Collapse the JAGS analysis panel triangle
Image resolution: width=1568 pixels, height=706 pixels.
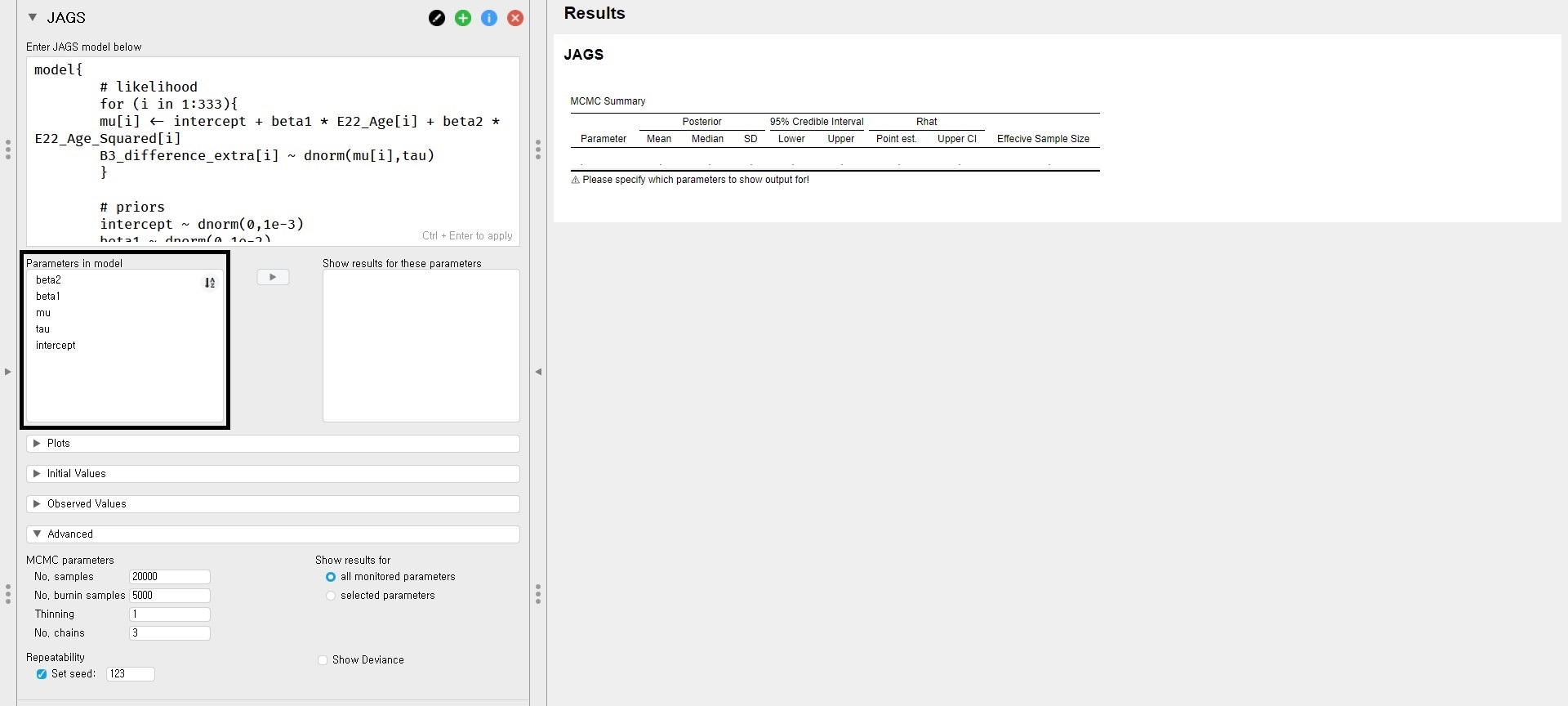pyautogui.click(x=33, y=17)
